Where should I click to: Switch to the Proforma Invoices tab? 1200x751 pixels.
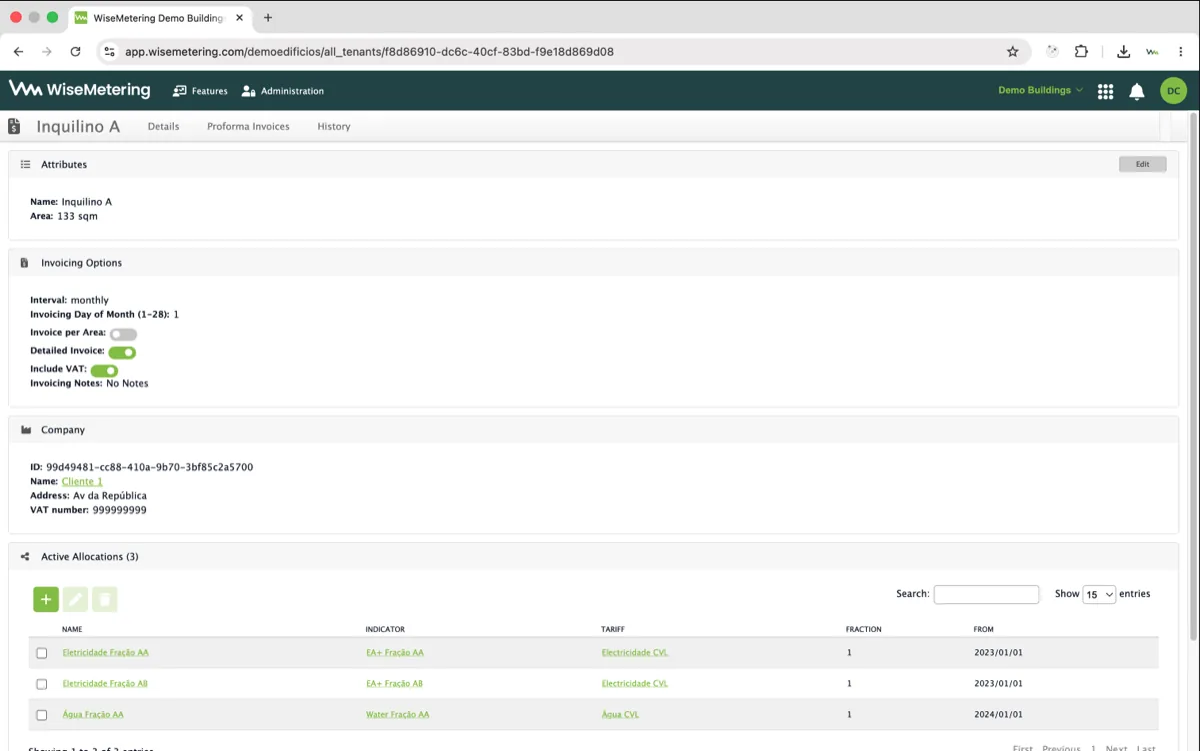(x=248, y=127)
